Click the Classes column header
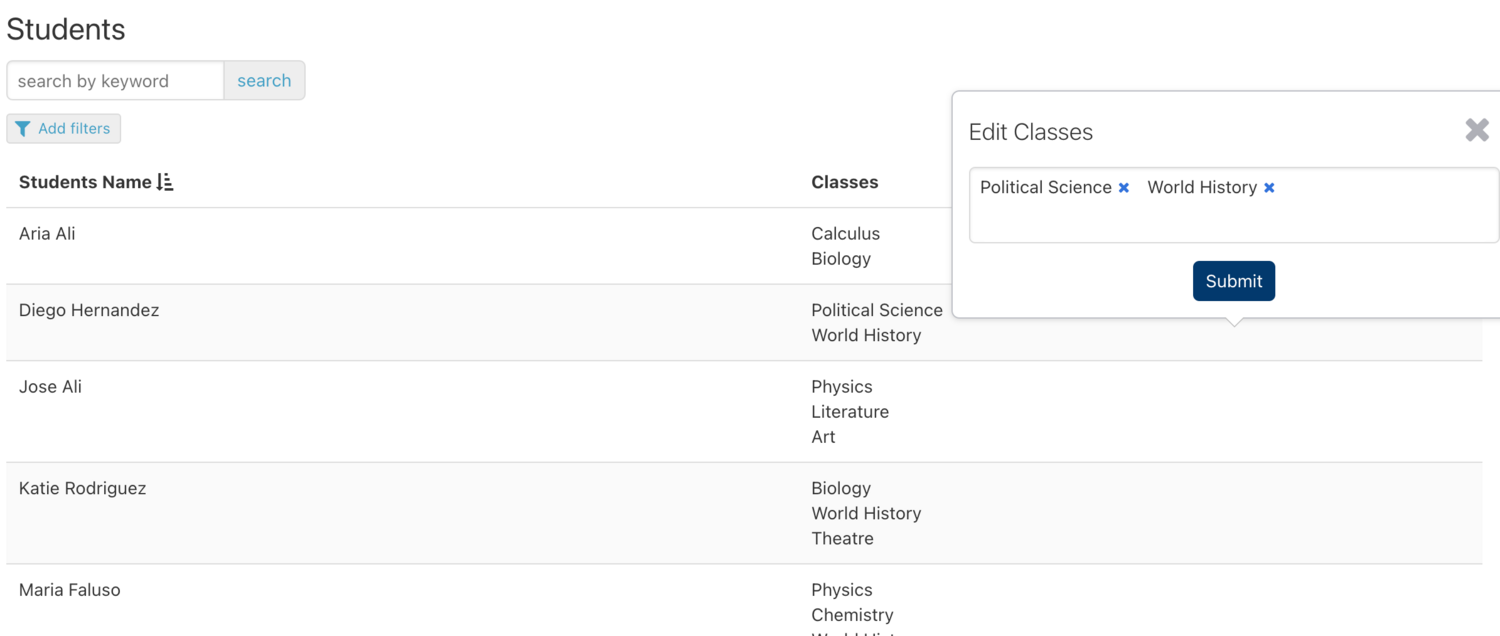 coord(844,182)
